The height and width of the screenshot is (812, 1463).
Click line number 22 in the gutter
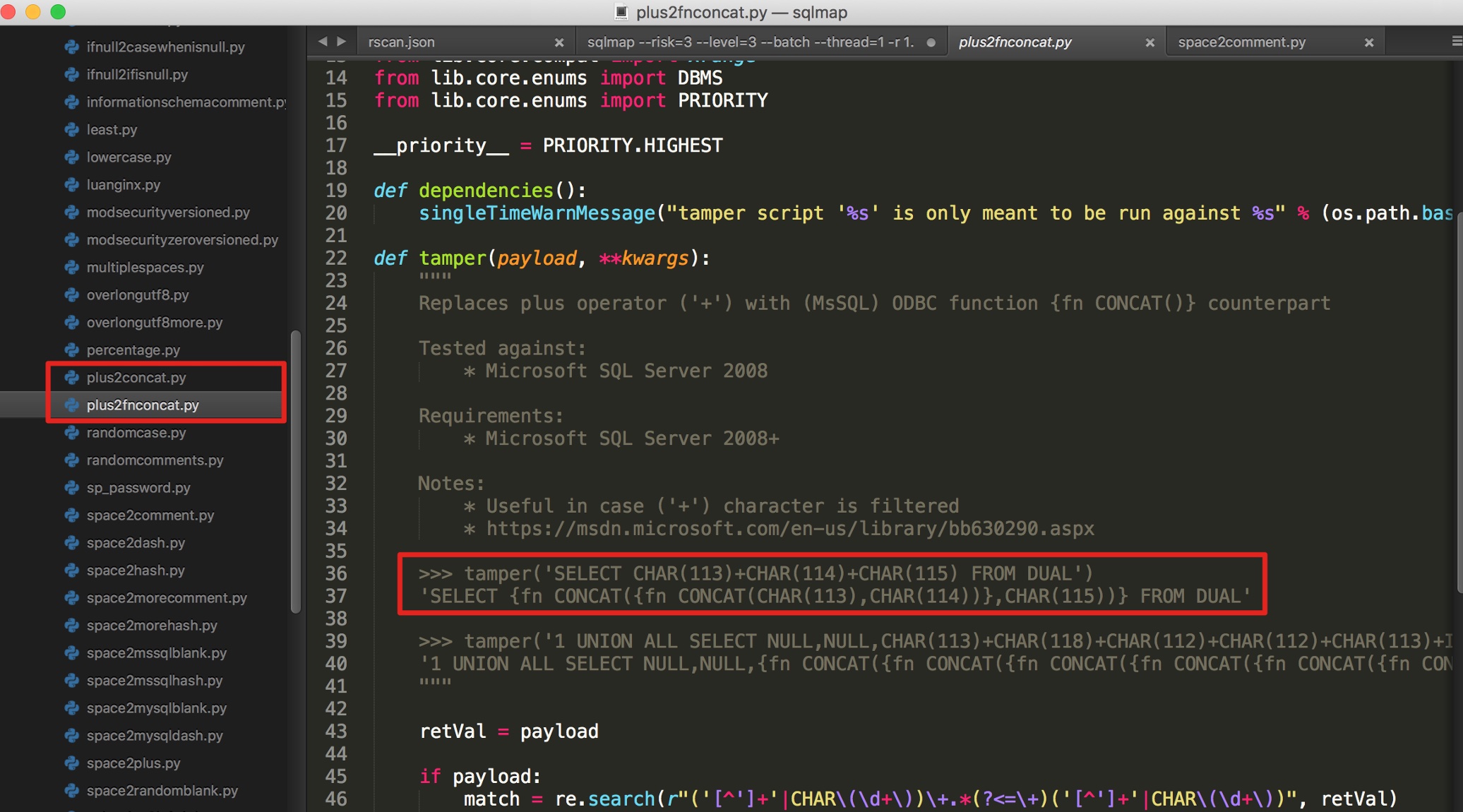pos(335,258)
